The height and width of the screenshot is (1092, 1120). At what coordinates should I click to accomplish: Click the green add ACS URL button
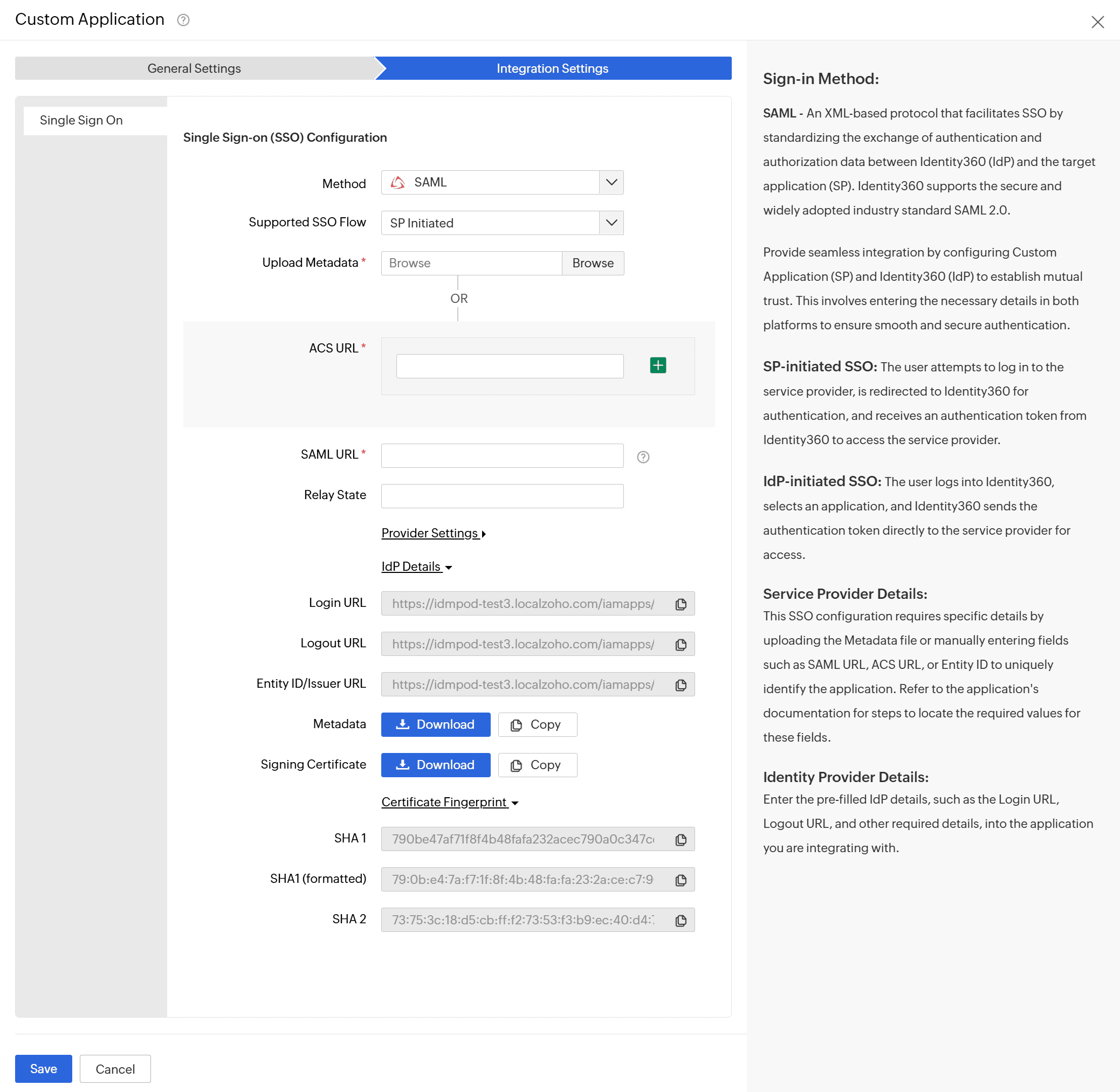click(657, 365)
